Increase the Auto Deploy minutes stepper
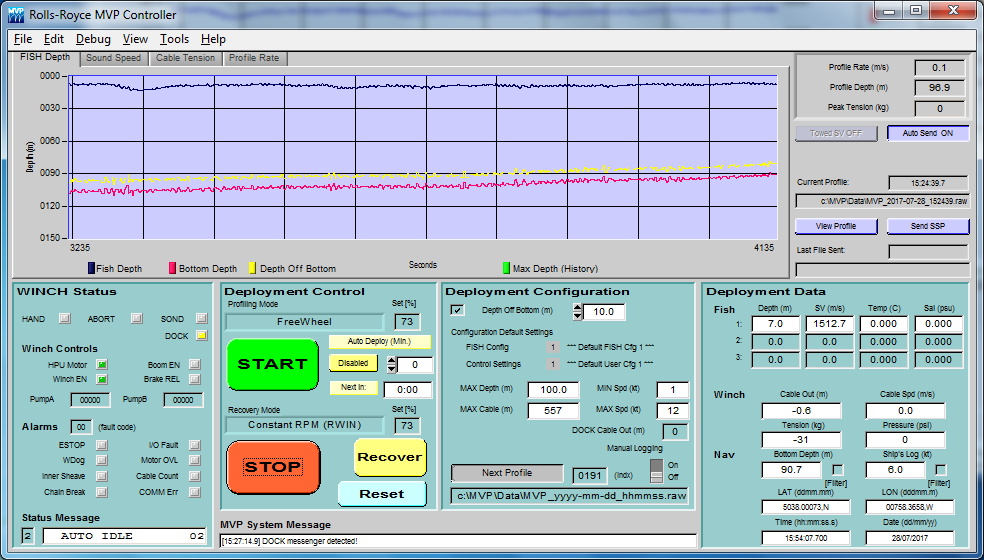Image resolution: width=984 pixels, height=560 pixels. click(392, 360)
